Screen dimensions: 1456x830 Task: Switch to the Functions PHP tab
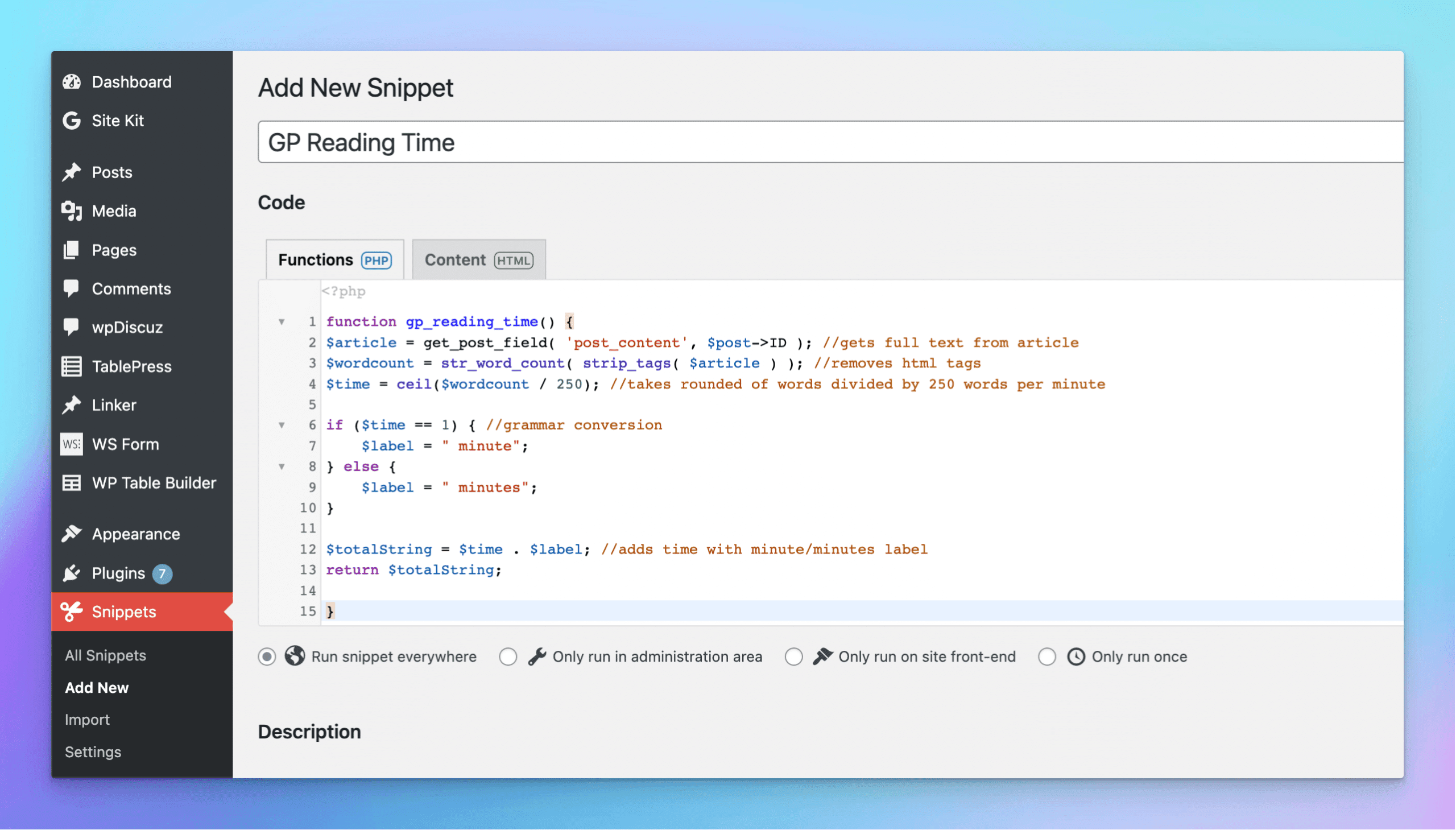(x=335, y=260)
